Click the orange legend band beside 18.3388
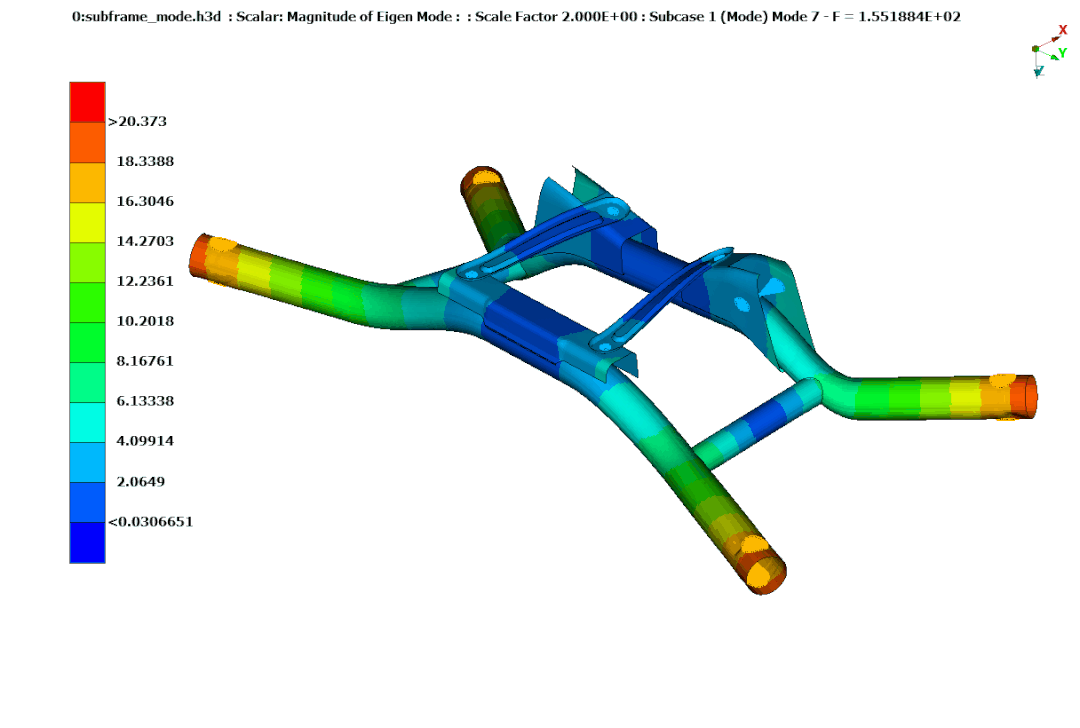Image resolution: width=1080 pixels, height=728 pixels. click(87, 143)
